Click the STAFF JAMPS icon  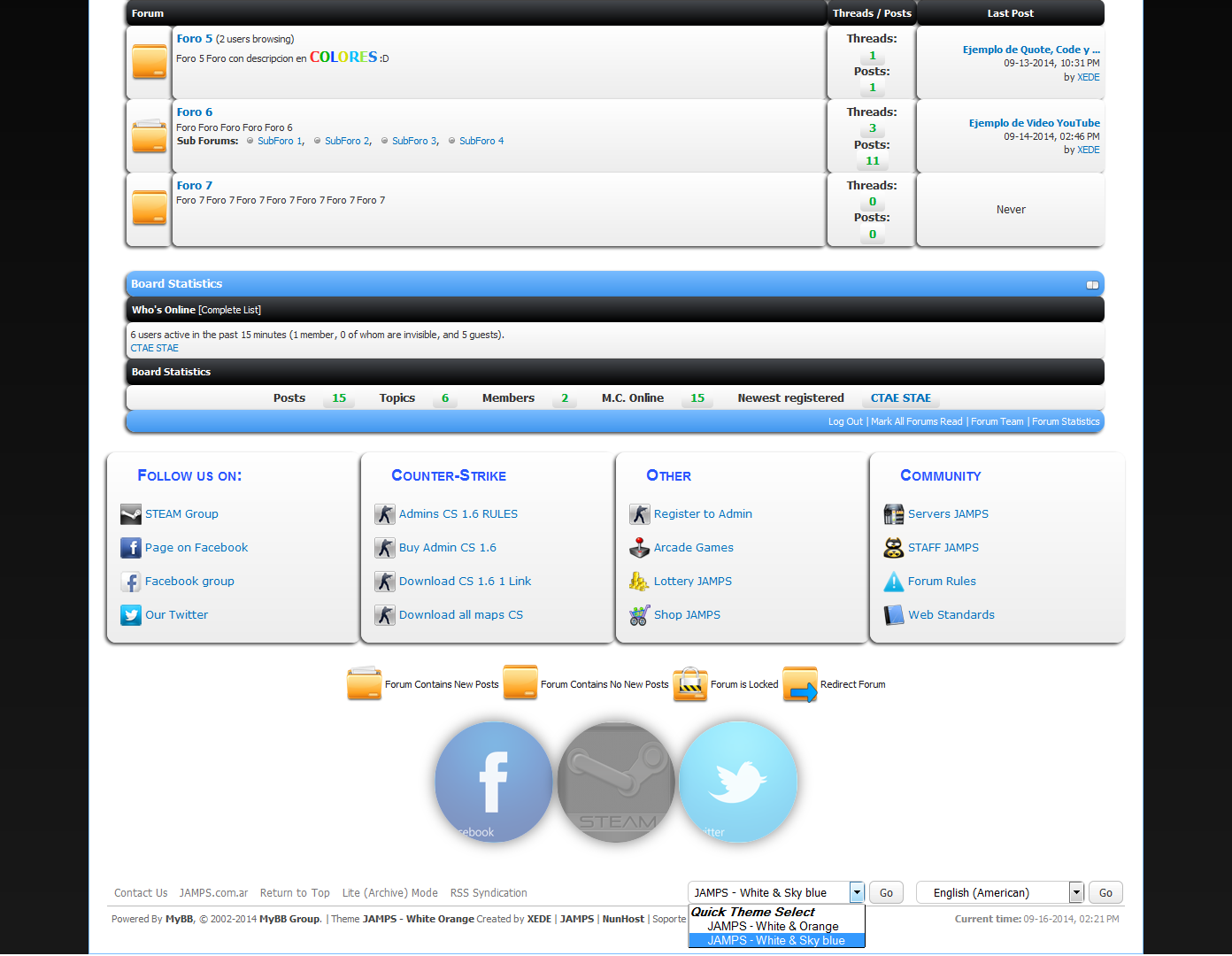pyautogui.click(x=894, y=548)
